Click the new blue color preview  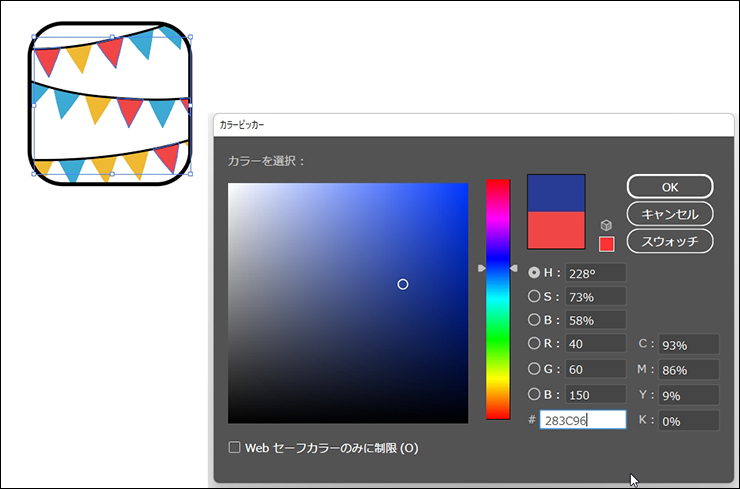point(556,193)
